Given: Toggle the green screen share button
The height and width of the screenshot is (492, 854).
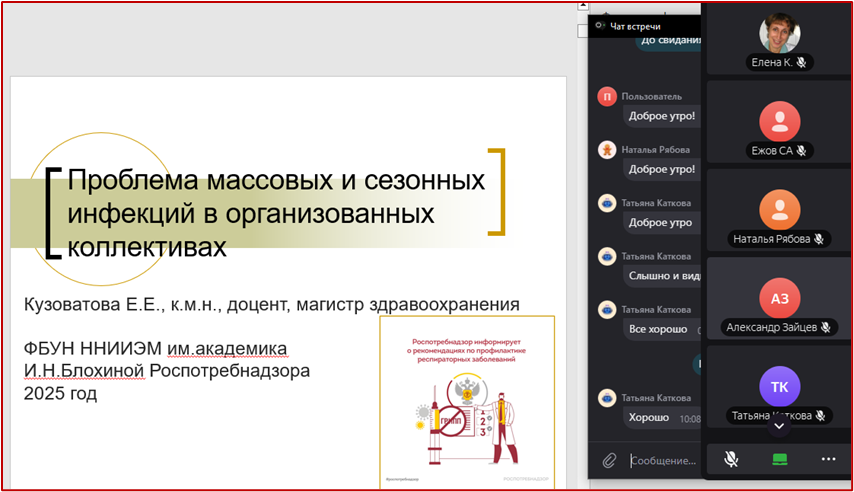Looking at the screenshot, I should point(779,459).
